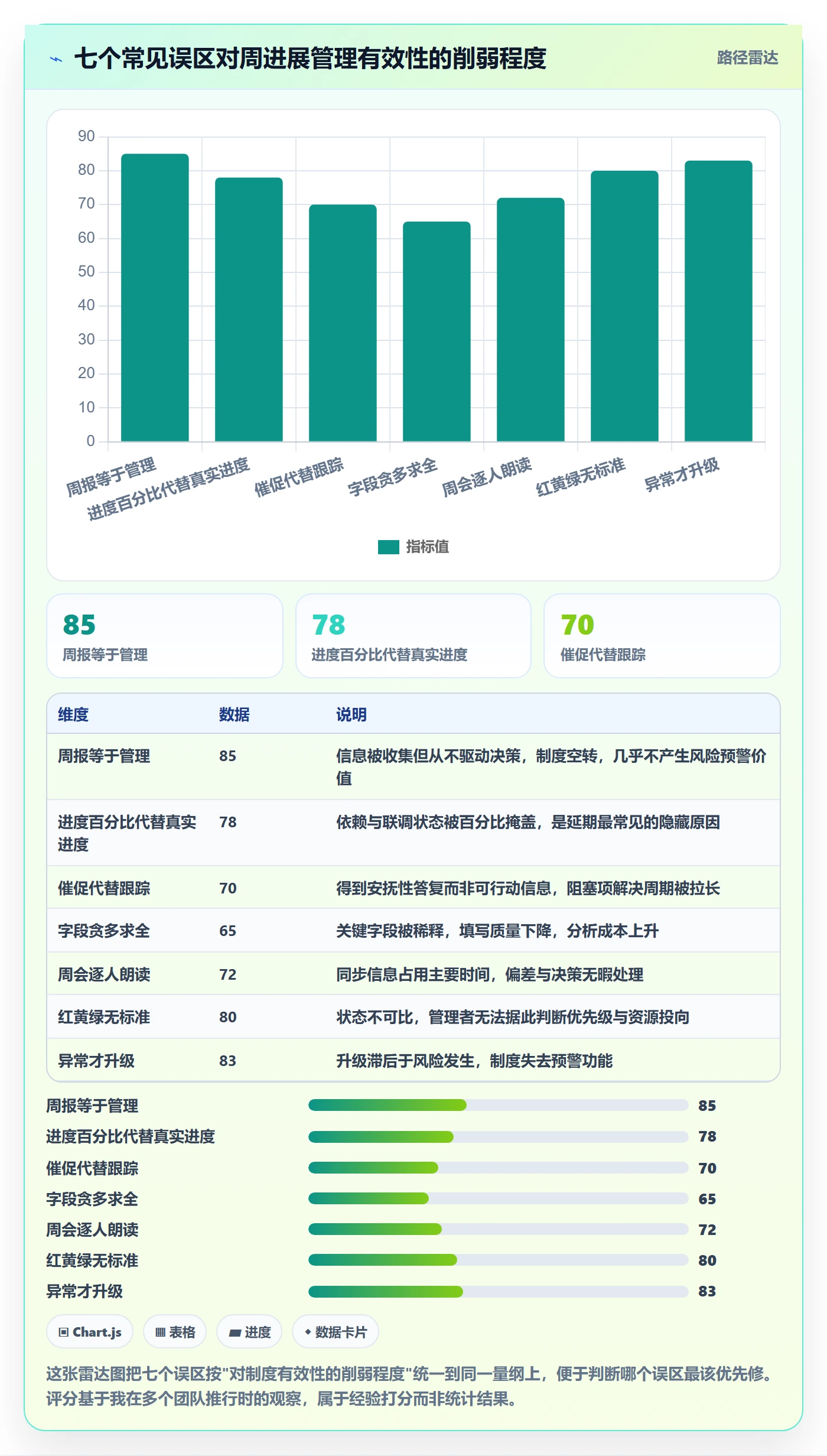Click the 催促代替跟踪 progress bar

click(499, 1168)
